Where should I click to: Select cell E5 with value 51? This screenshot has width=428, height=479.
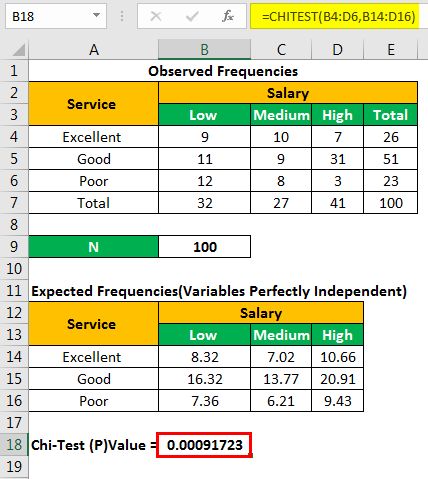coord(390,159)
